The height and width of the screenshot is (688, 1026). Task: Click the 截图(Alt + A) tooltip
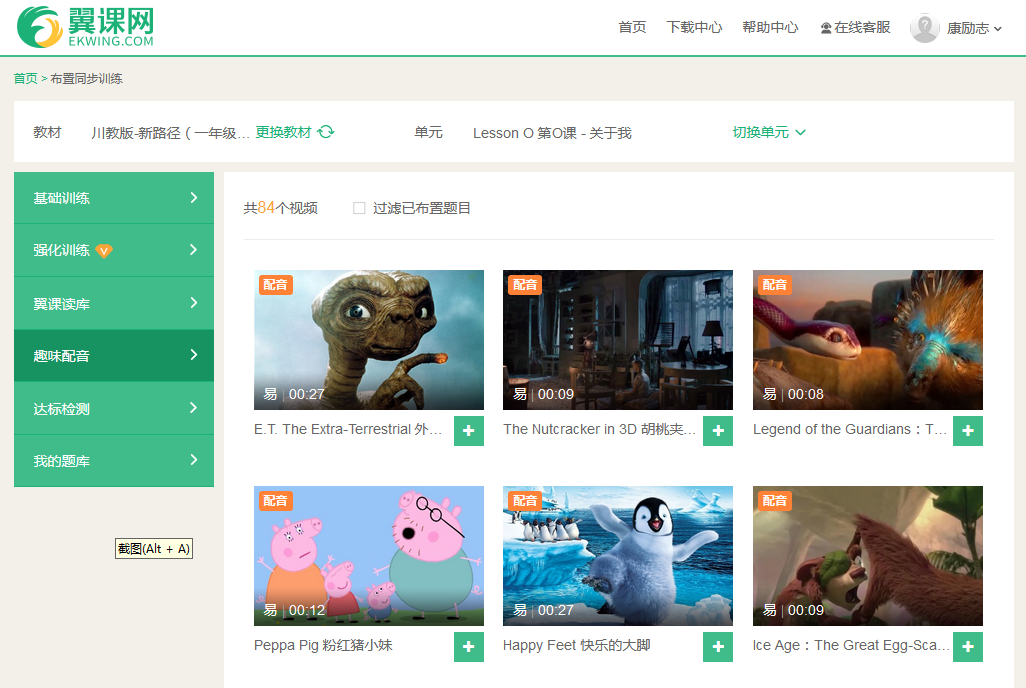[154, 549]
